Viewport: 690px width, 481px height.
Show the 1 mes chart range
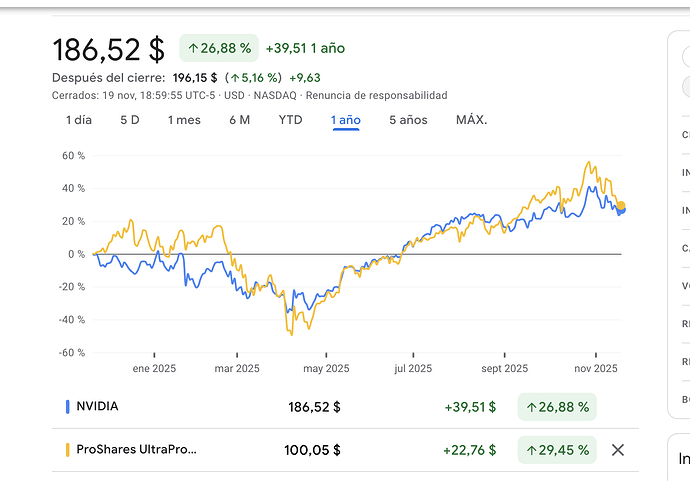(x=184, y=120)
